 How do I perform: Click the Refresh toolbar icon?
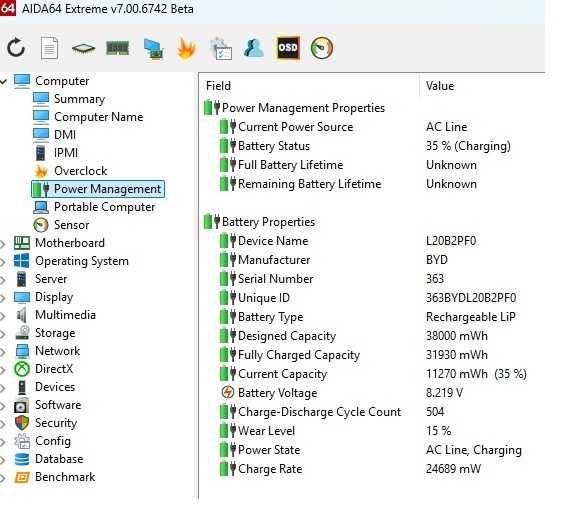click(16, 48)
